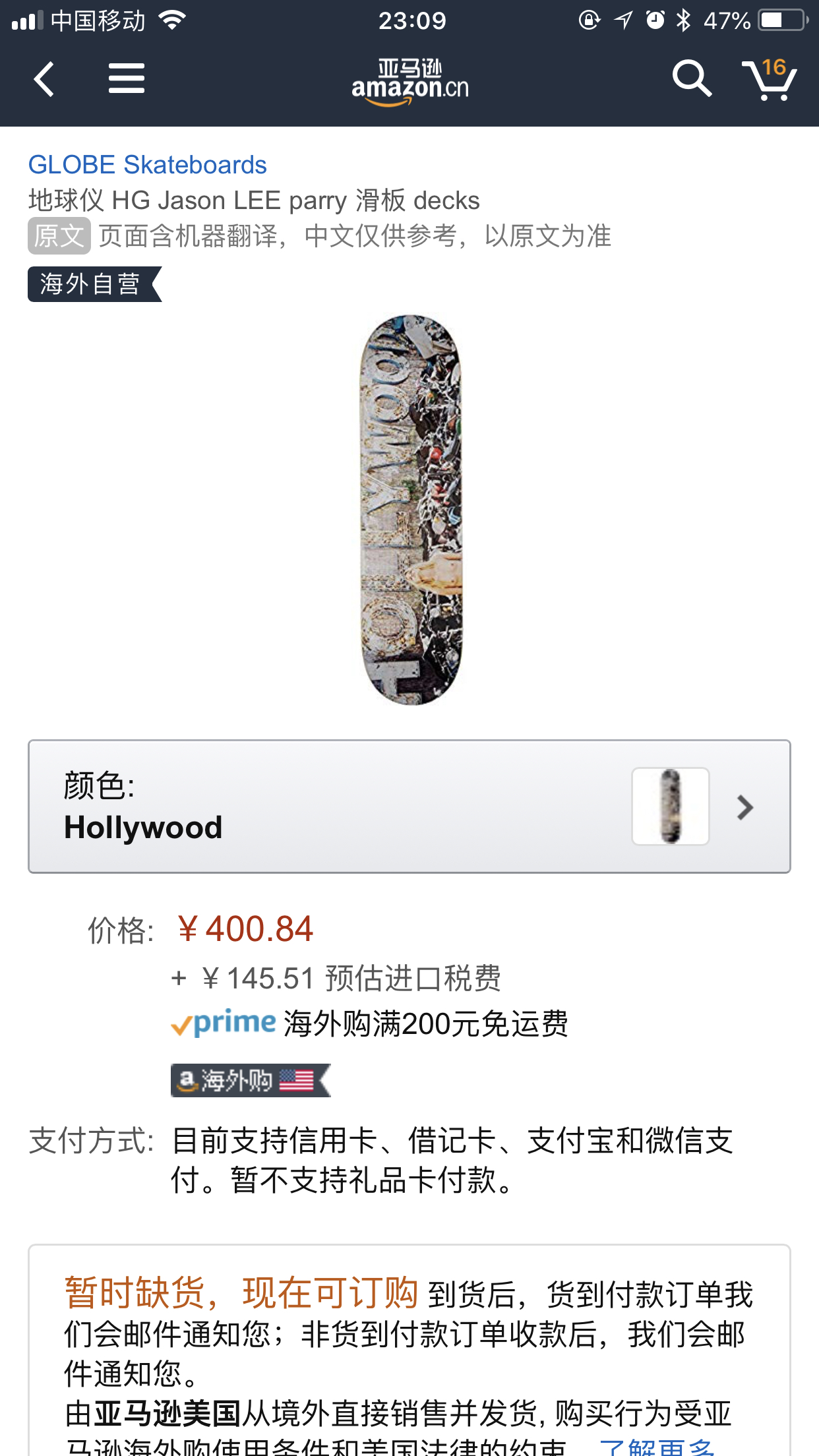Image resolution: width=819 pixels, height=1456 pixels.
Task: Tap the battery indicator in status bar
Action: [783, 20]
